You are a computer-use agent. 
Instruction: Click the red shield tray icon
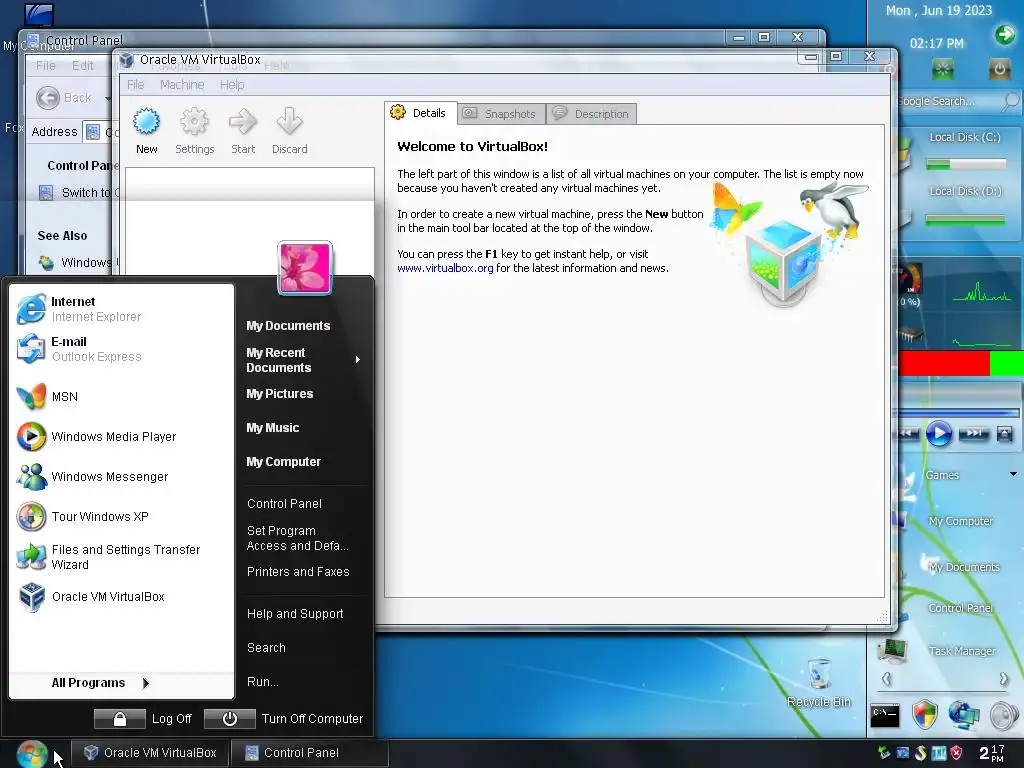tap(956, 753)
